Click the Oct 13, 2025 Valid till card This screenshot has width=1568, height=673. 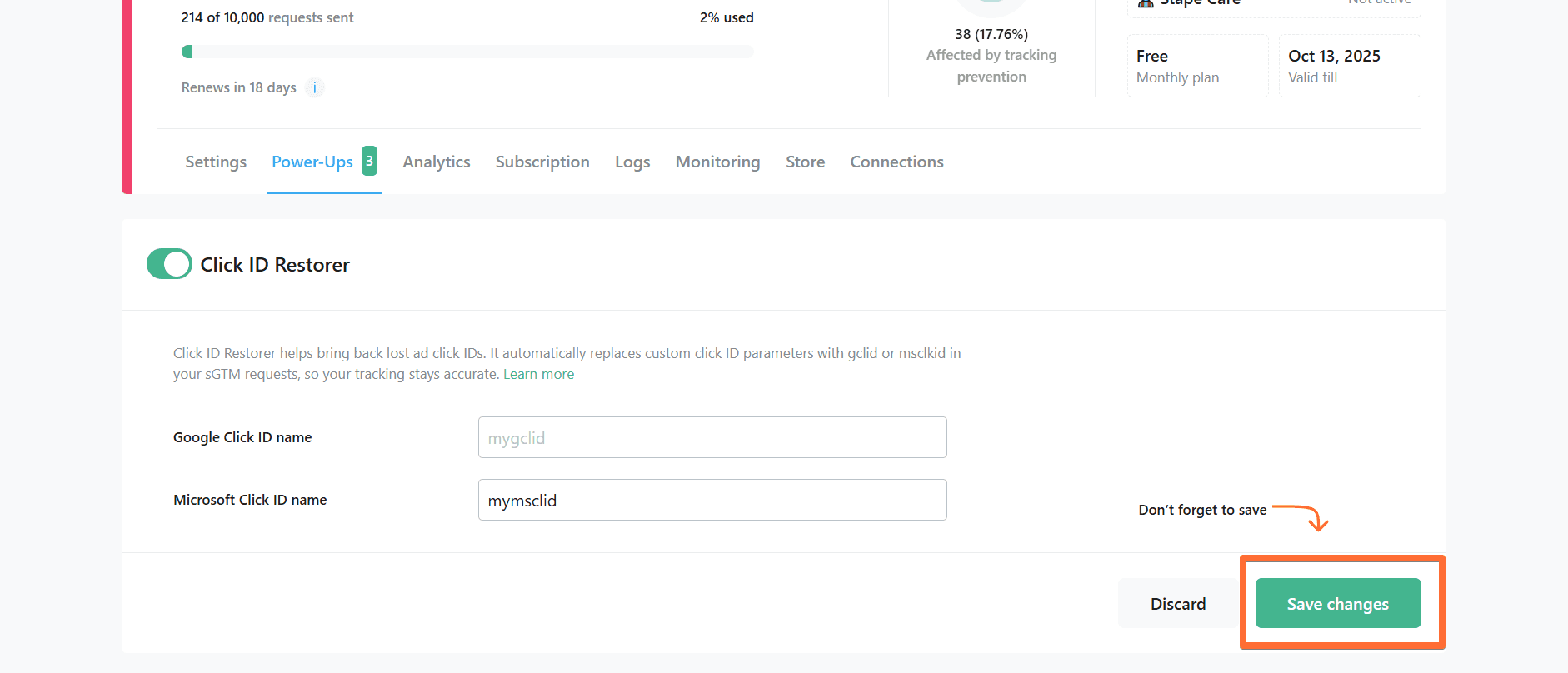click(1349, 66)
